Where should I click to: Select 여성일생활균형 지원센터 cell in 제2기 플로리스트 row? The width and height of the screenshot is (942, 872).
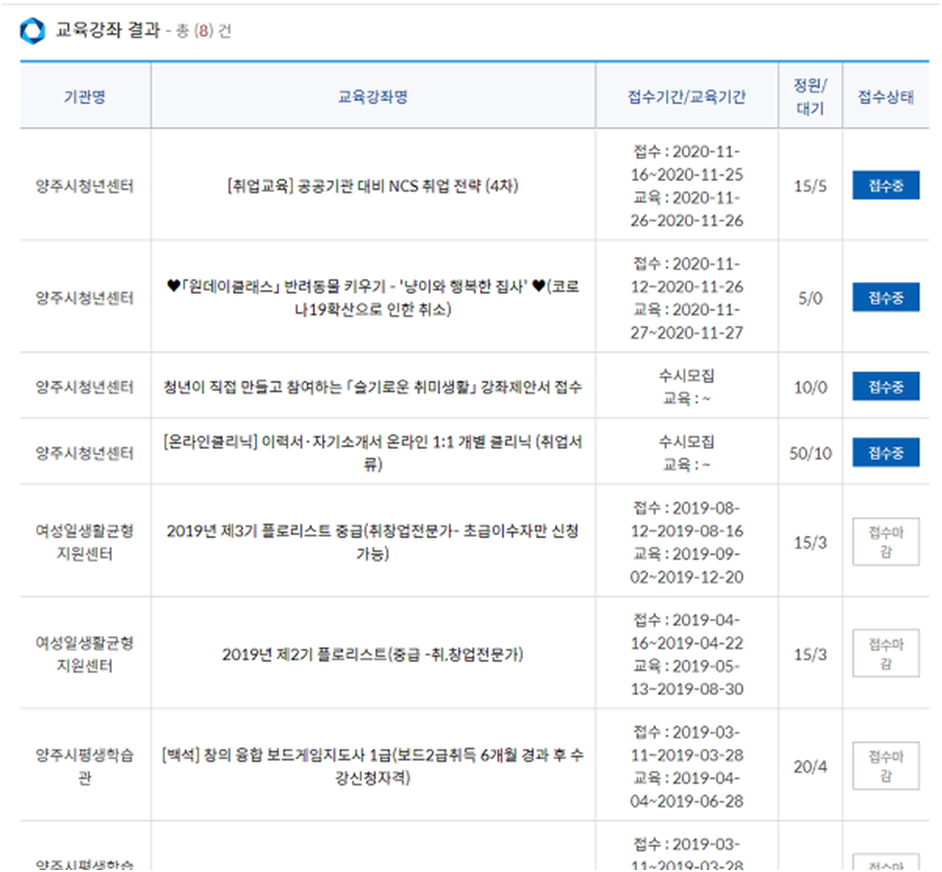point(85,654)
